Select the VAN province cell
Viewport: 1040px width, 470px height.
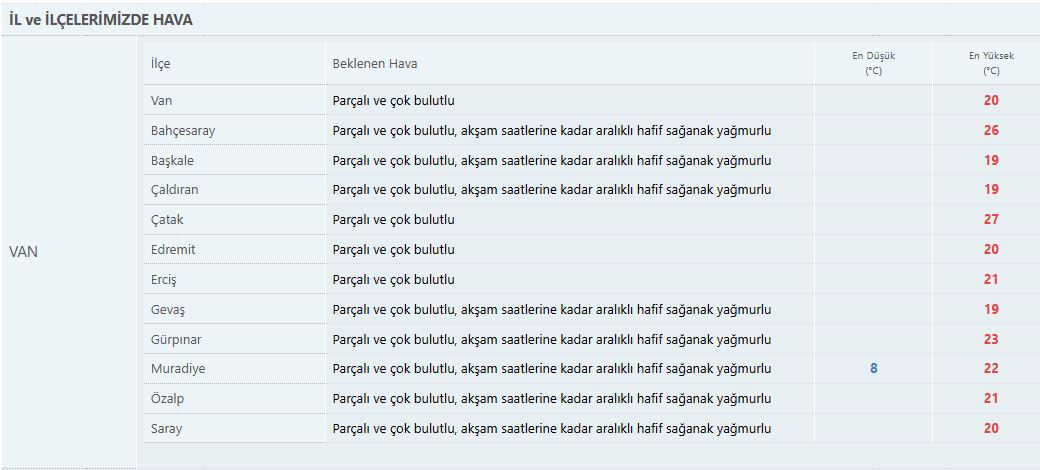point(24,252)
